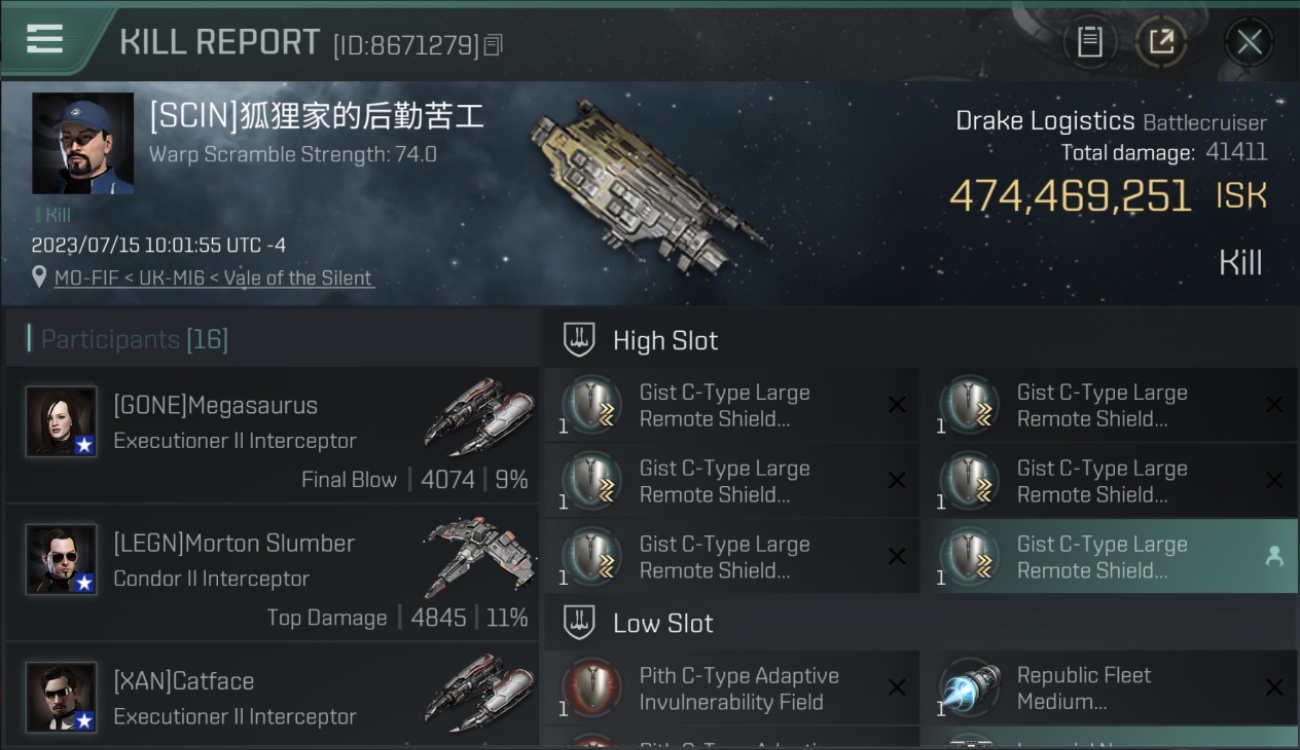1300x750 pixels.
Task: Click the Low Slot section header
Action: click(920, 623)
